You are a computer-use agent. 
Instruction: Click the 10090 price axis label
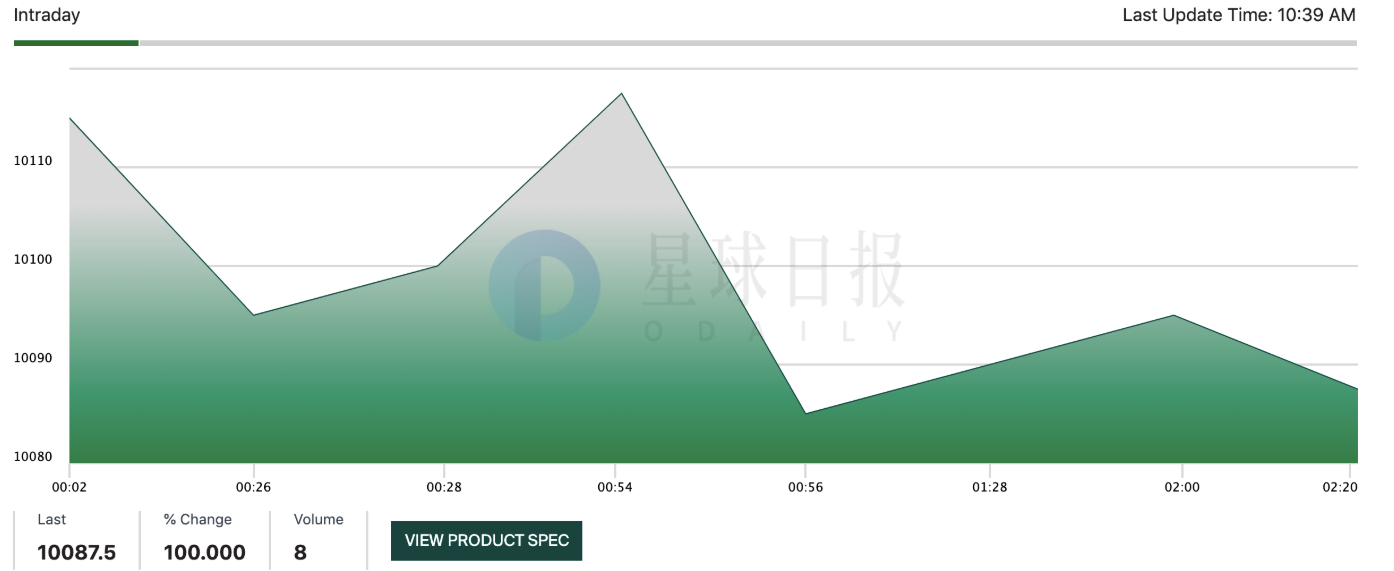click(32, 359)
